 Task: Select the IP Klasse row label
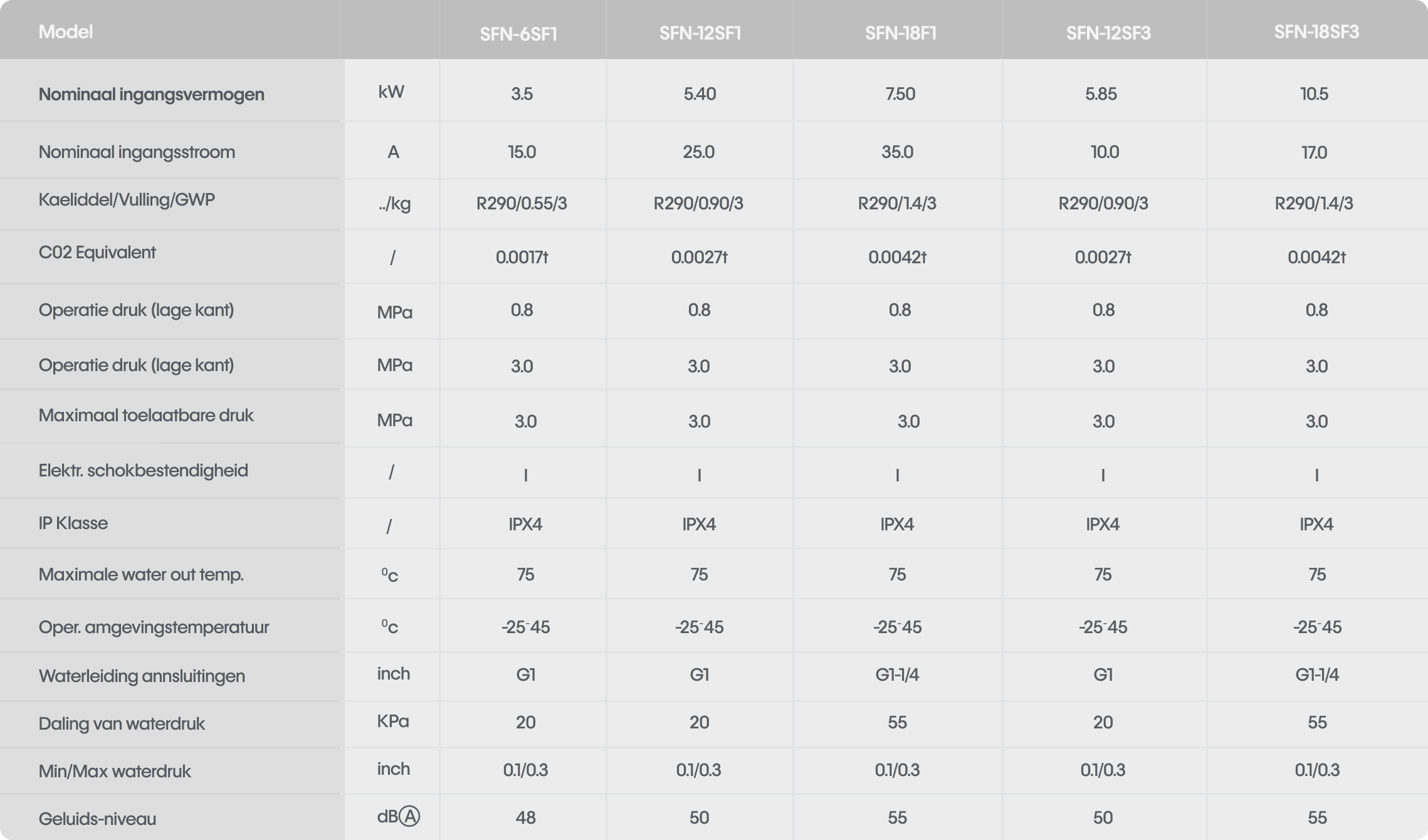coord(73,523)
